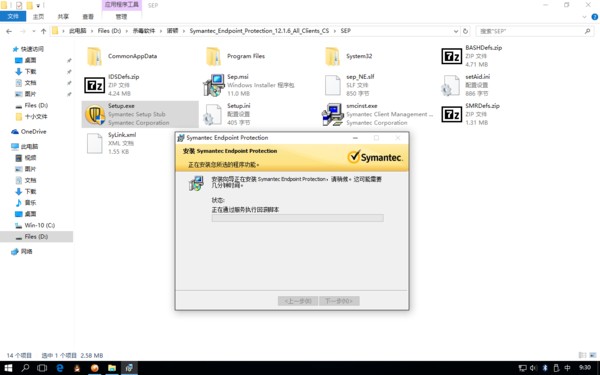
Task: Click the New folder quick access icon
Action: [30, 5]
